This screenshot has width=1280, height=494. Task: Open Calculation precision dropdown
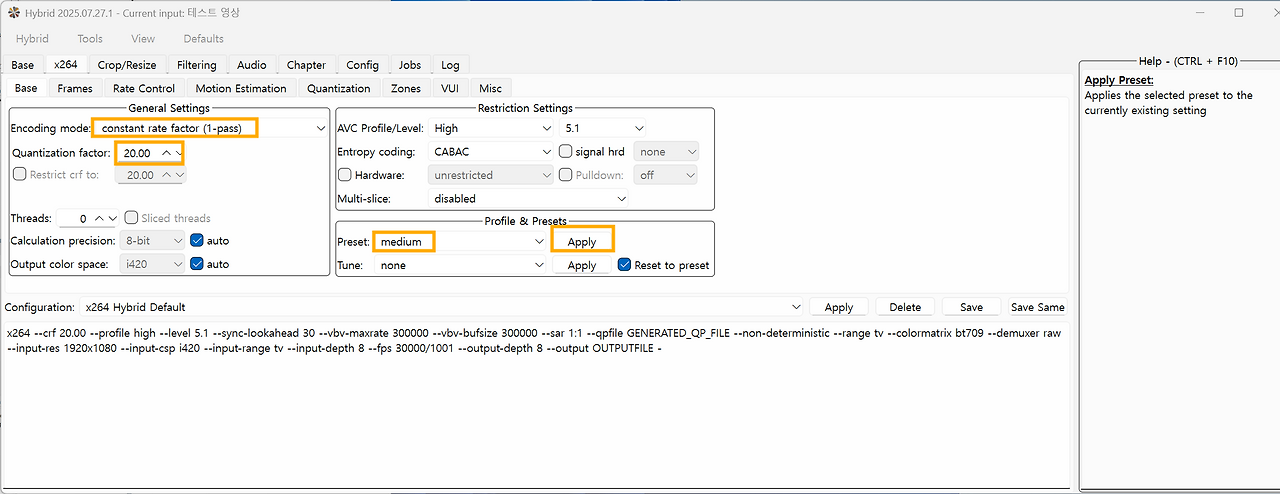click(153, 241)
